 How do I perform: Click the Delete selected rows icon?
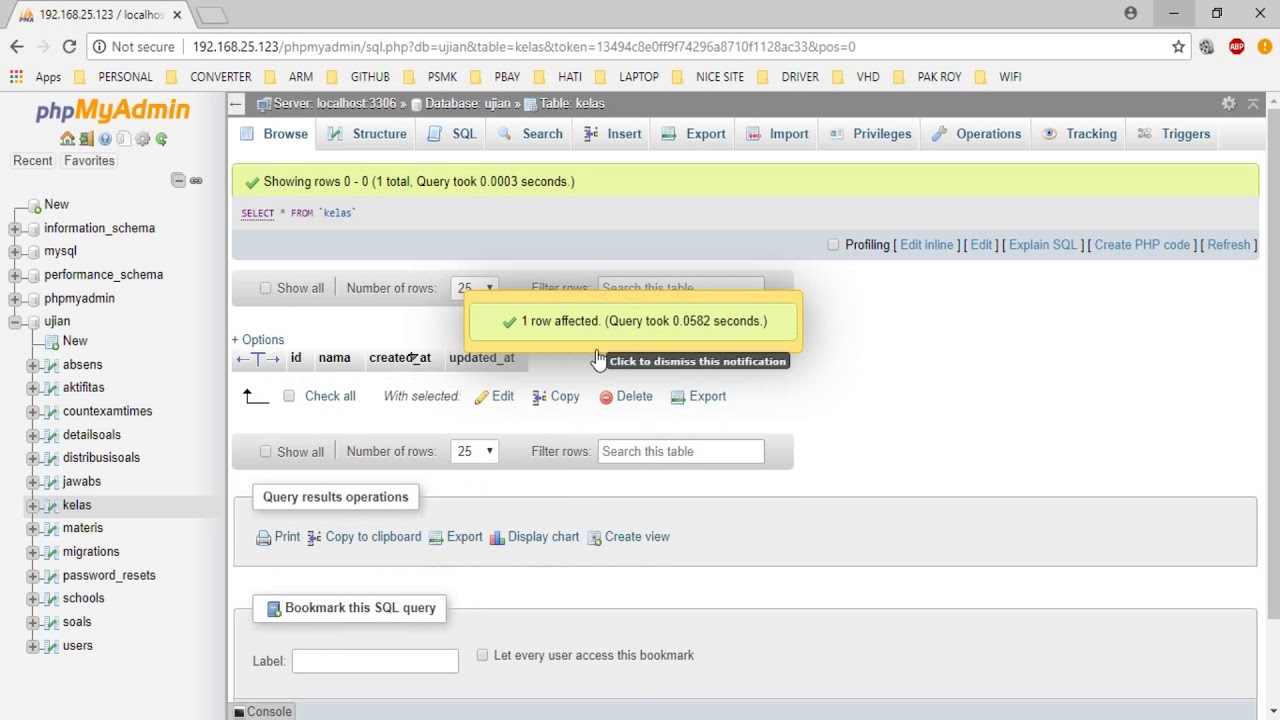point(606,397)
